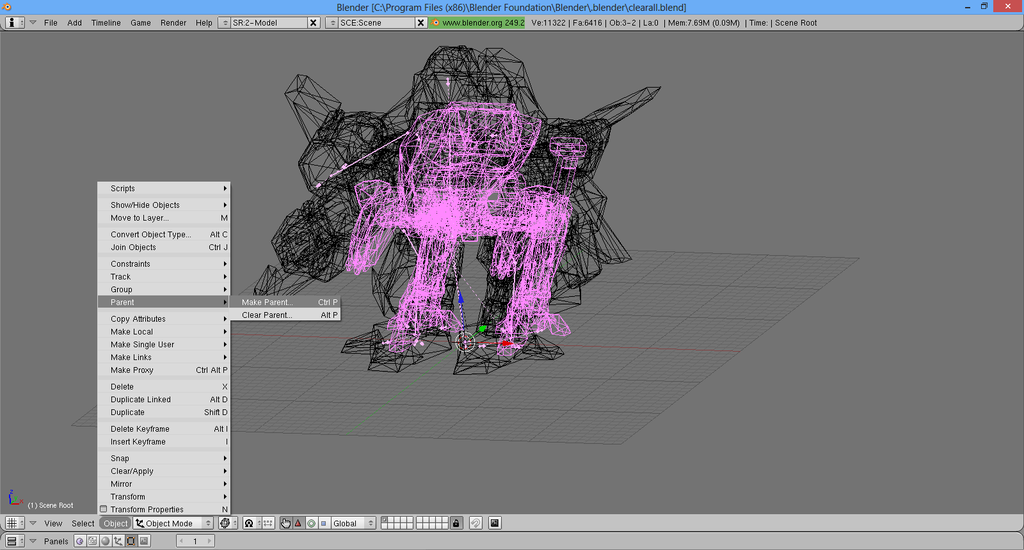
Task: Choose Clear Parent... from submenu
Action: click(285, 315)
